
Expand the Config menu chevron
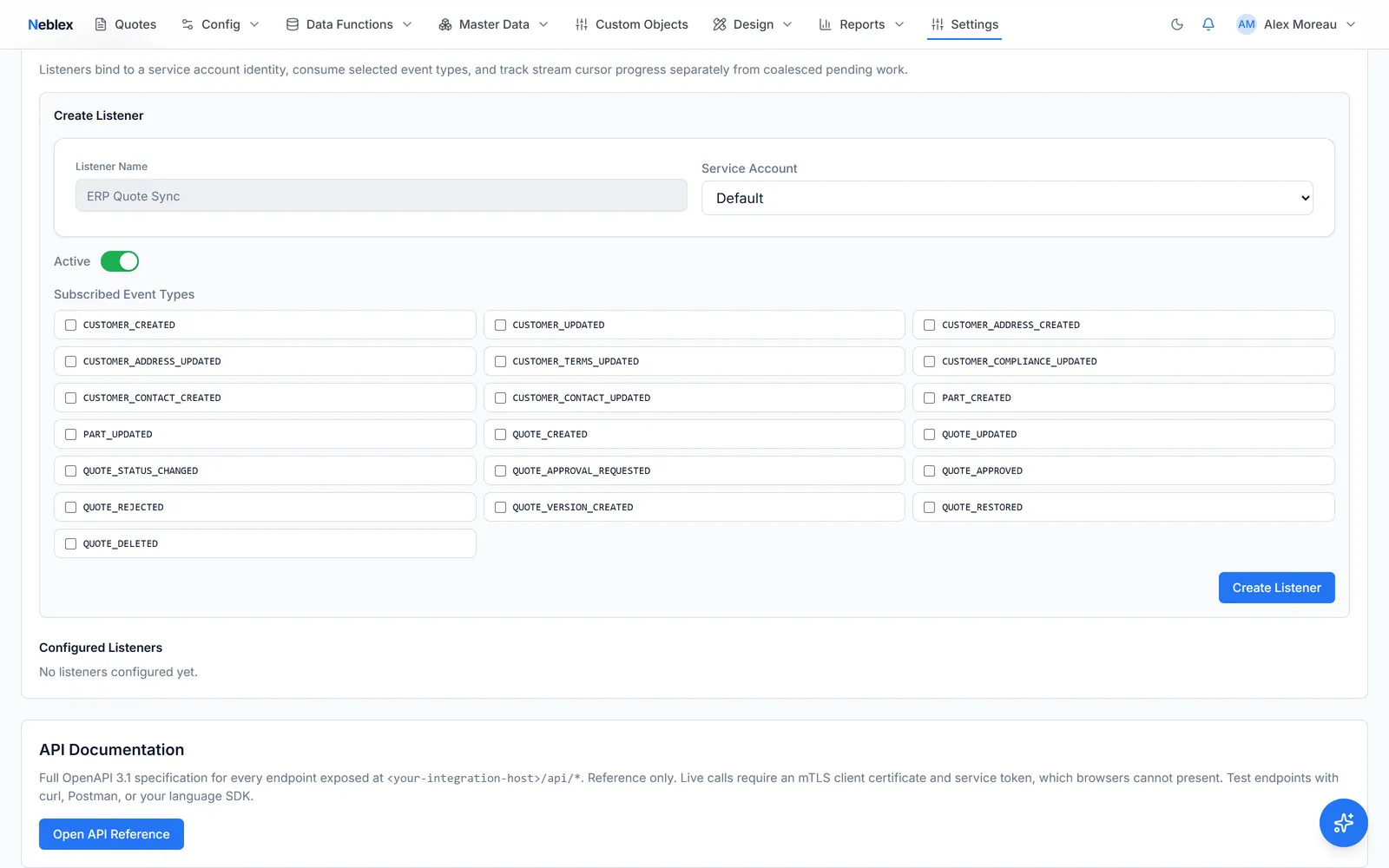pos(254,24)
